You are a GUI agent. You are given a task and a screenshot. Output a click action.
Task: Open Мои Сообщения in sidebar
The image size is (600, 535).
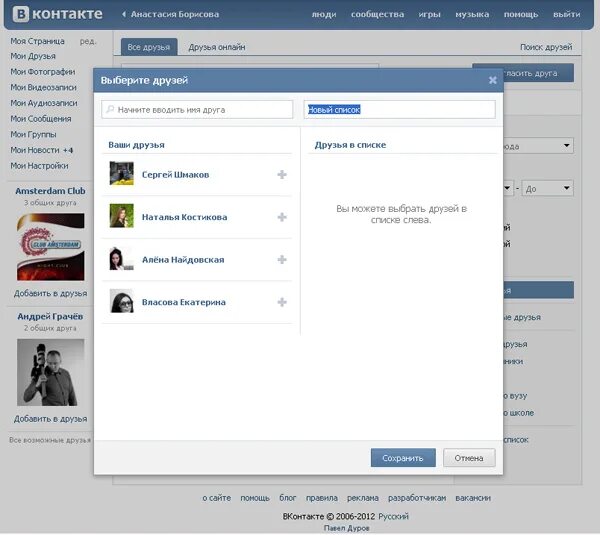41,119
